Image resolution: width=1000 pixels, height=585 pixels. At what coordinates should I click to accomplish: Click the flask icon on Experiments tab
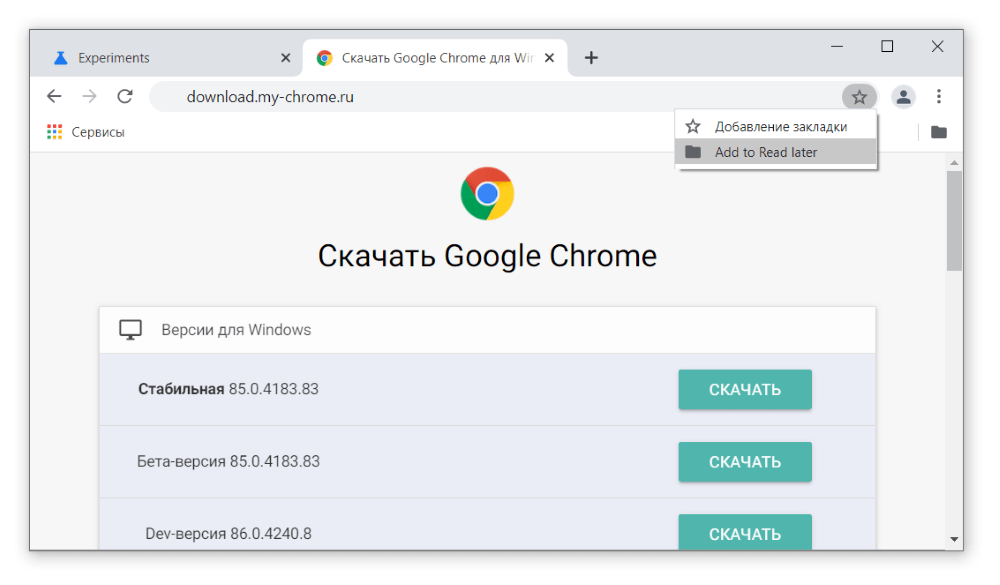click(61, 58)
